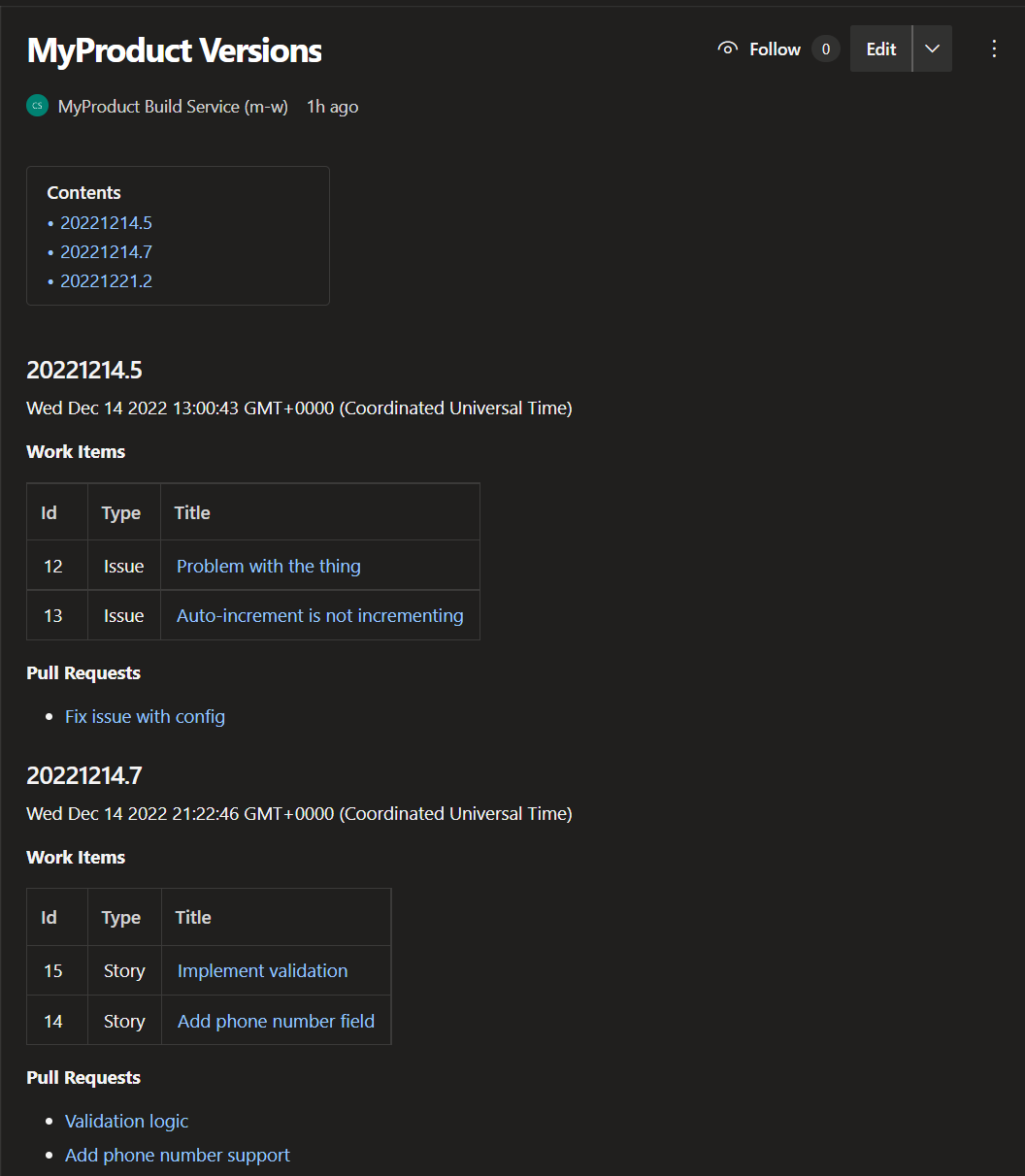Jump to 20221214.5 in Contents
The image size is (1025, 1176).
(106, 223)
